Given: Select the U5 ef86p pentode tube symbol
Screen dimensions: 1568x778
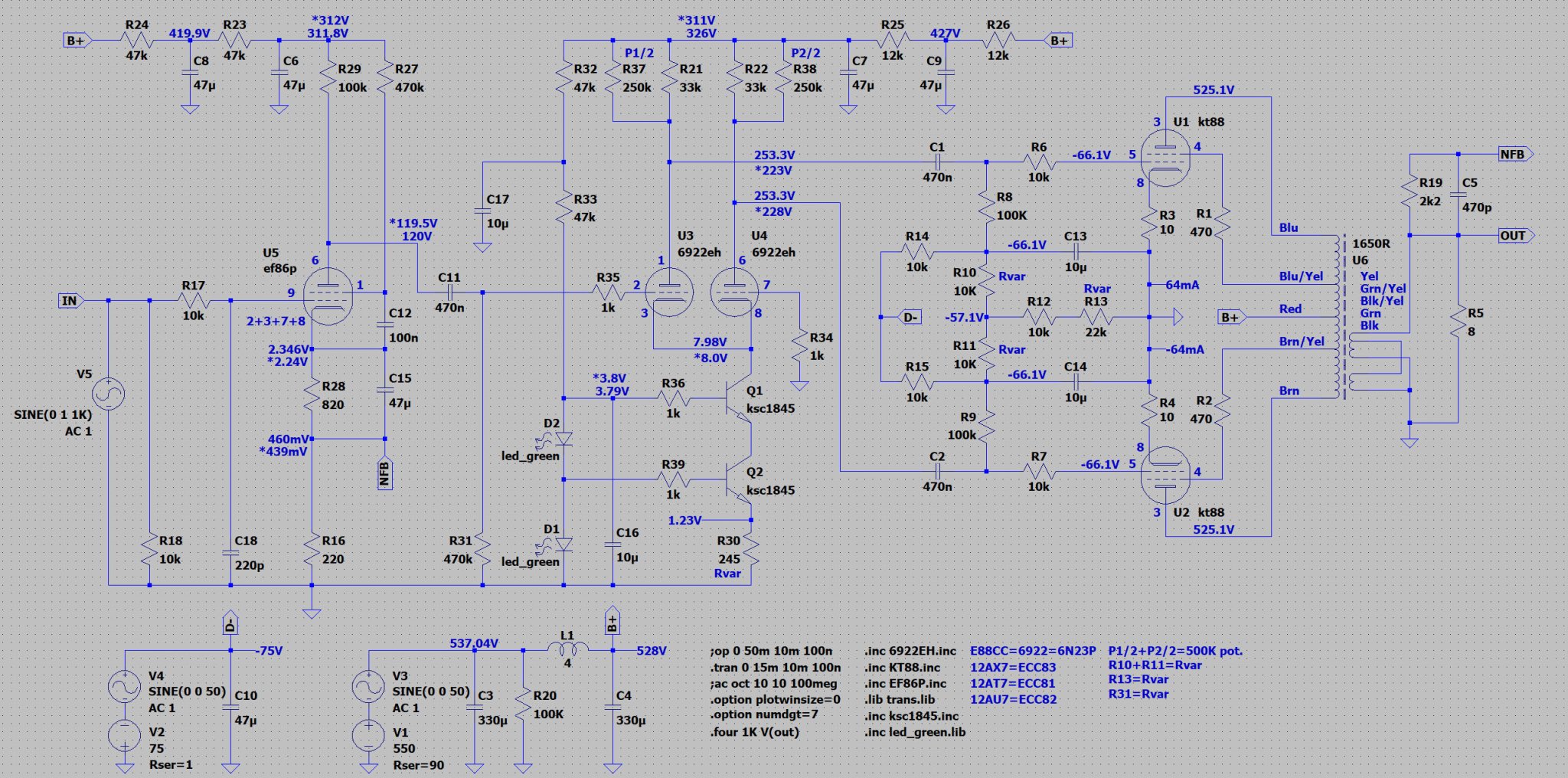Looking at the screenshot, I should [328, 295].
